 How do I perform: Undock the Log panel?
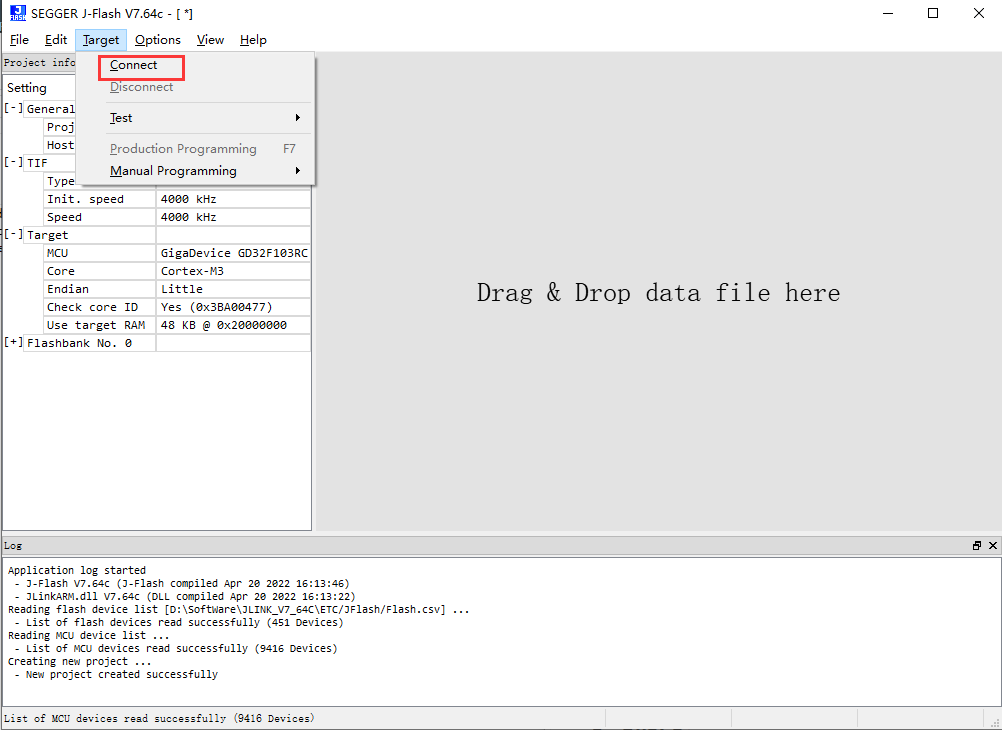click(976, 545)
